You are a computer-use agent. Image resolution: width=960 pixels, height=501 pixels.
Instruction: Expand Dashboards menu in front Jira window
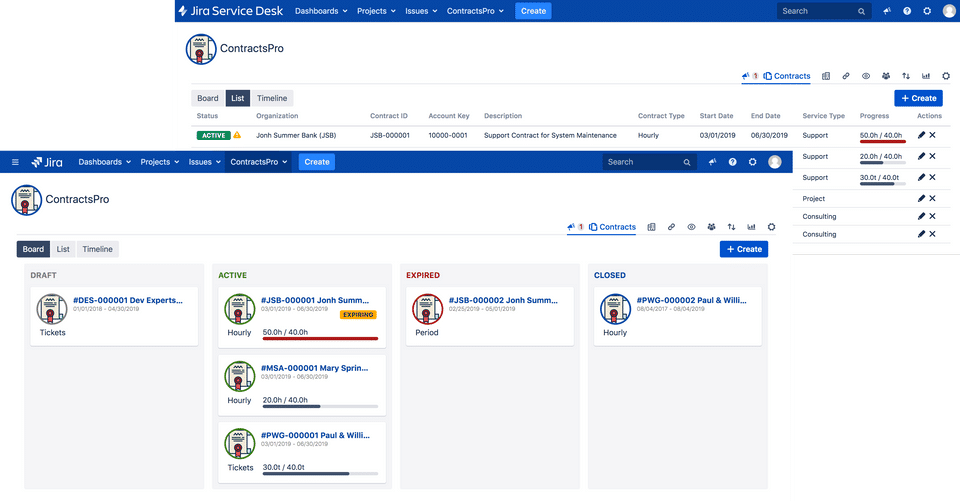tap(105, 162)
